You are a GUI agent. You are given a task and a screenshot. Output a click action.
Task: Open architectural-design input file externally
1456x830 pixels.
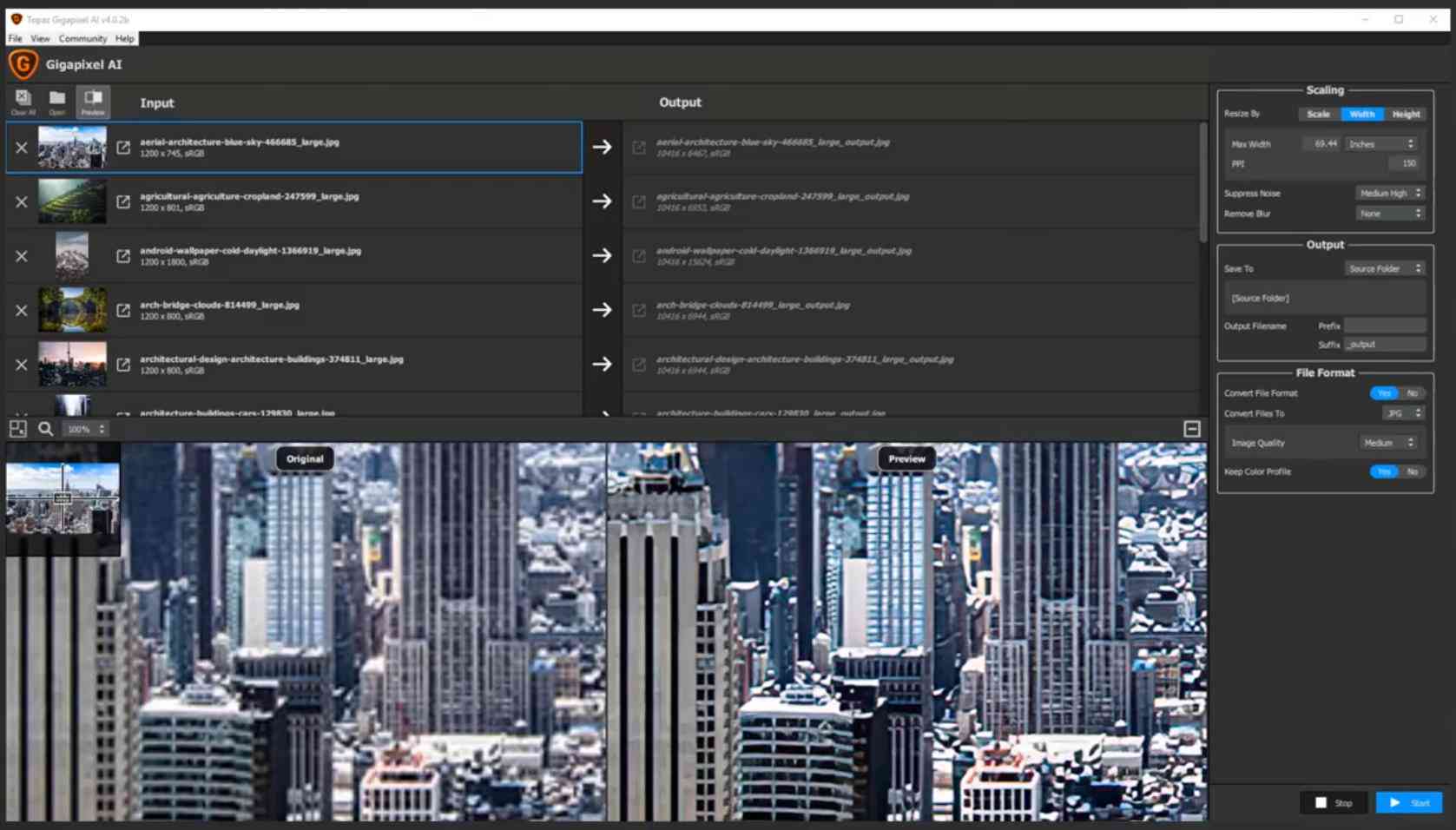tap(123, 365)
